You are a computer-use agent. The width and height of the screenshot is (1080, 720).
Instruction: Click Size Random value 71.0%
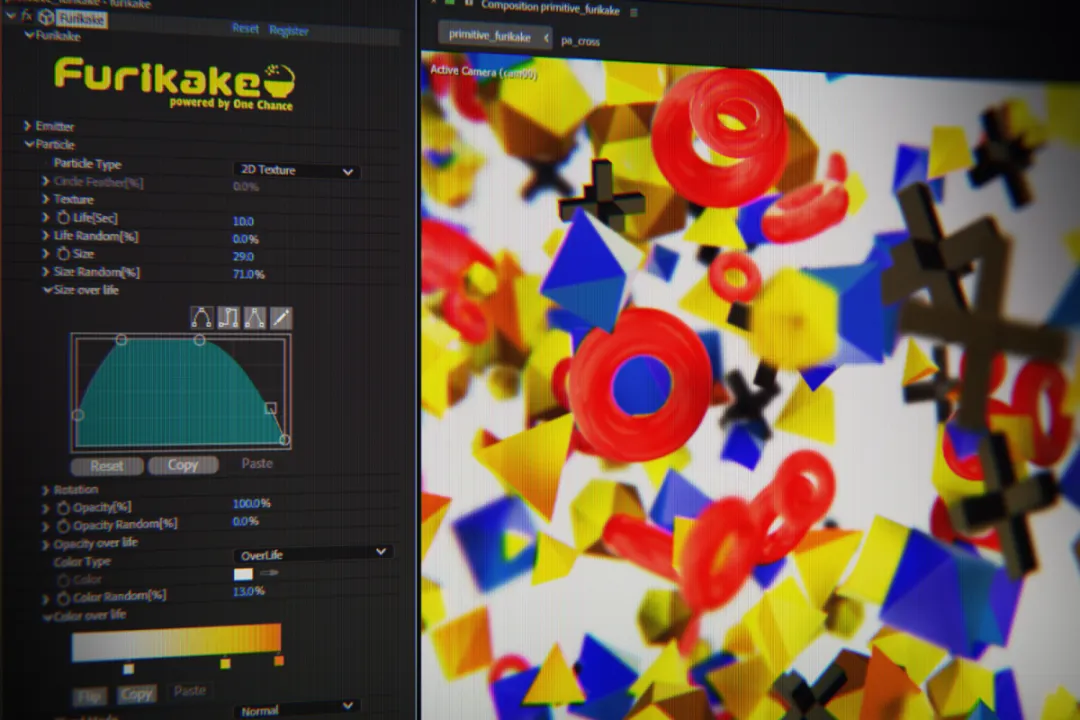(x=249, y=274)
